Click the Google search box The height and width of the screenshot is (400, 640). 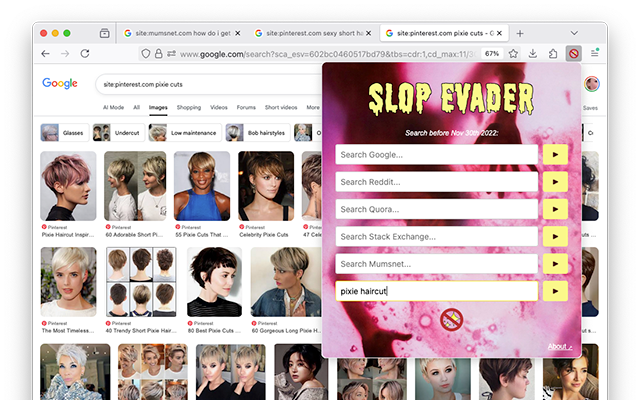[208, 84]
